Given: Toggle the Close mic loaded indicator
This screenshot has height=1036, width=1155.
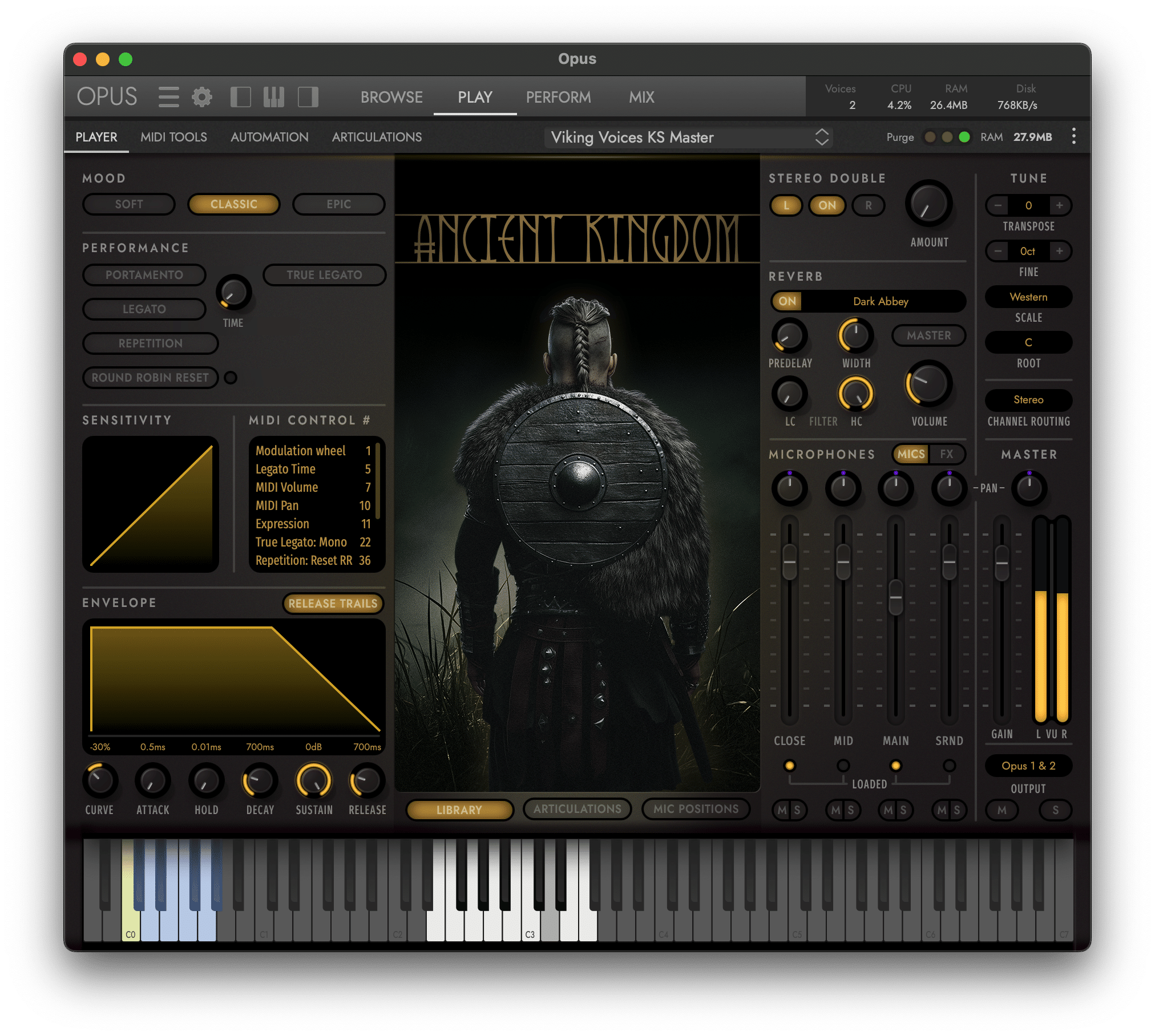Looking at the screenshot, I should [790, 766].
